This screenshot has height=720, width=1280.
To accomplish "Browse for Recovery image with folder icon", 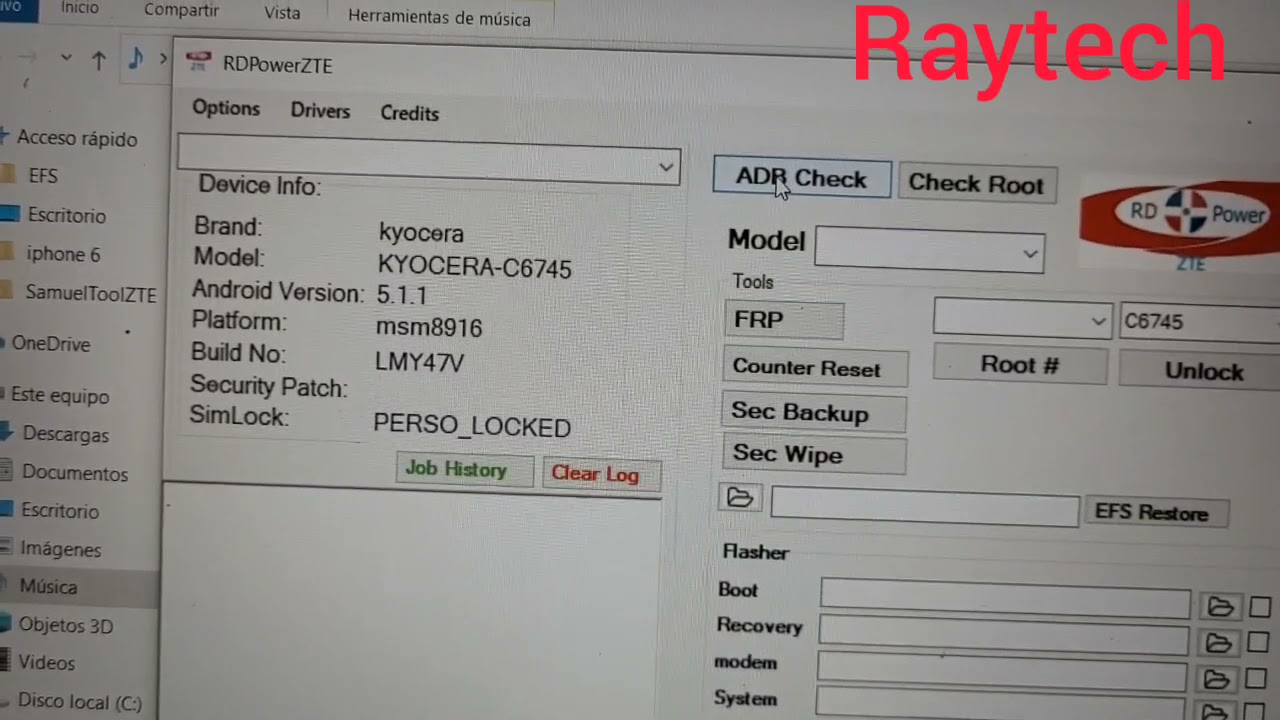I will tap(1218, 642).
